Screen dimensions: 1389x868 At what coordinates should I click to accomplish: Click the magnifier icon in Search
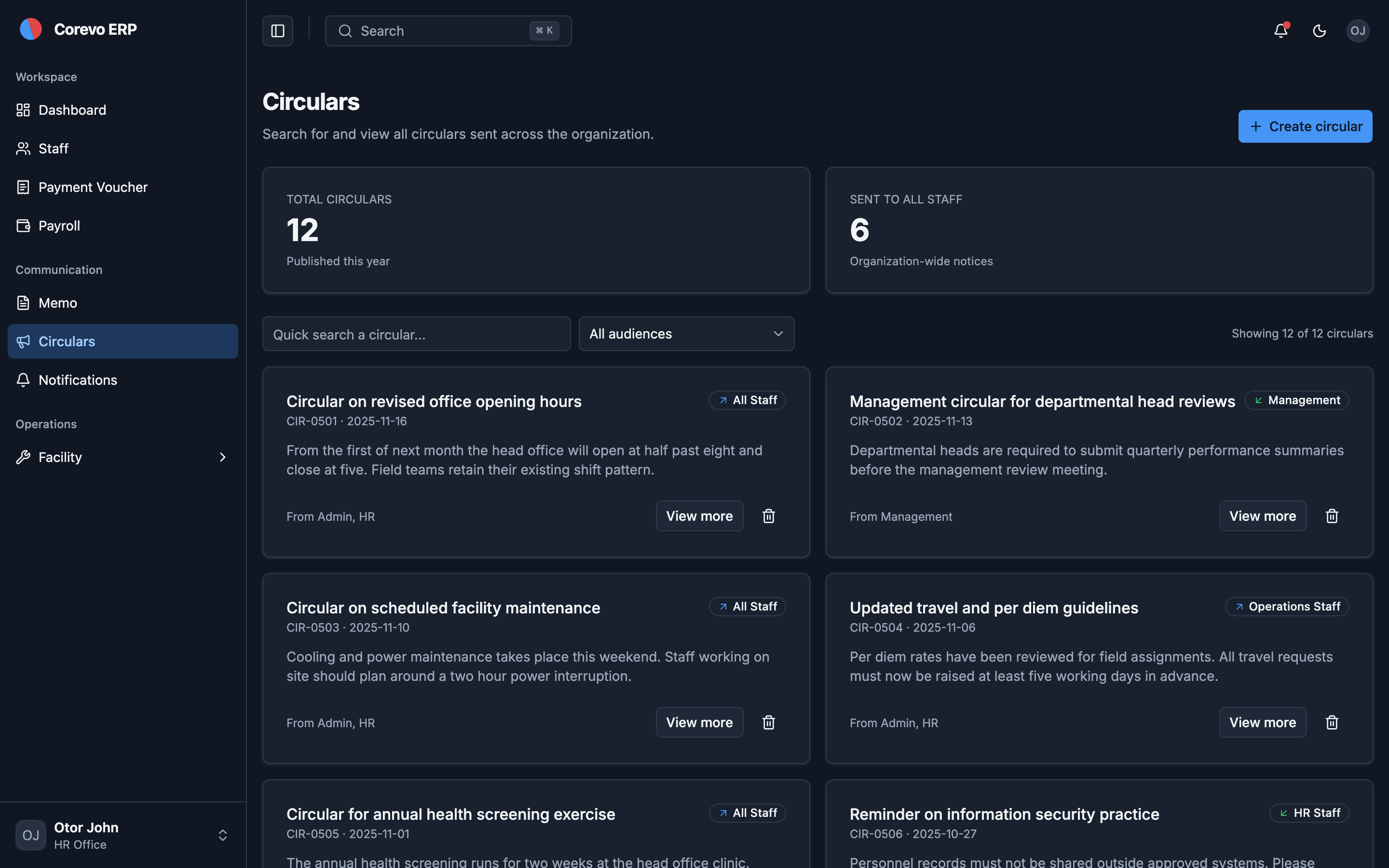tap(345, 31)
